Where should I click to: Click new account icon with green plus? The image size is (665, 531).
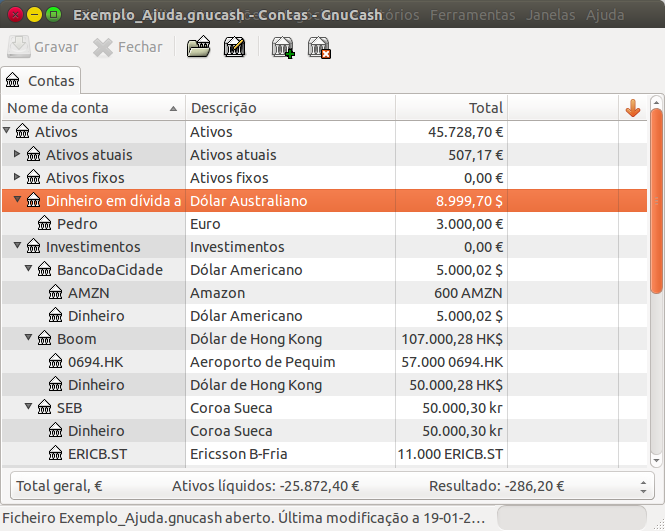click(x=283, y=47)
